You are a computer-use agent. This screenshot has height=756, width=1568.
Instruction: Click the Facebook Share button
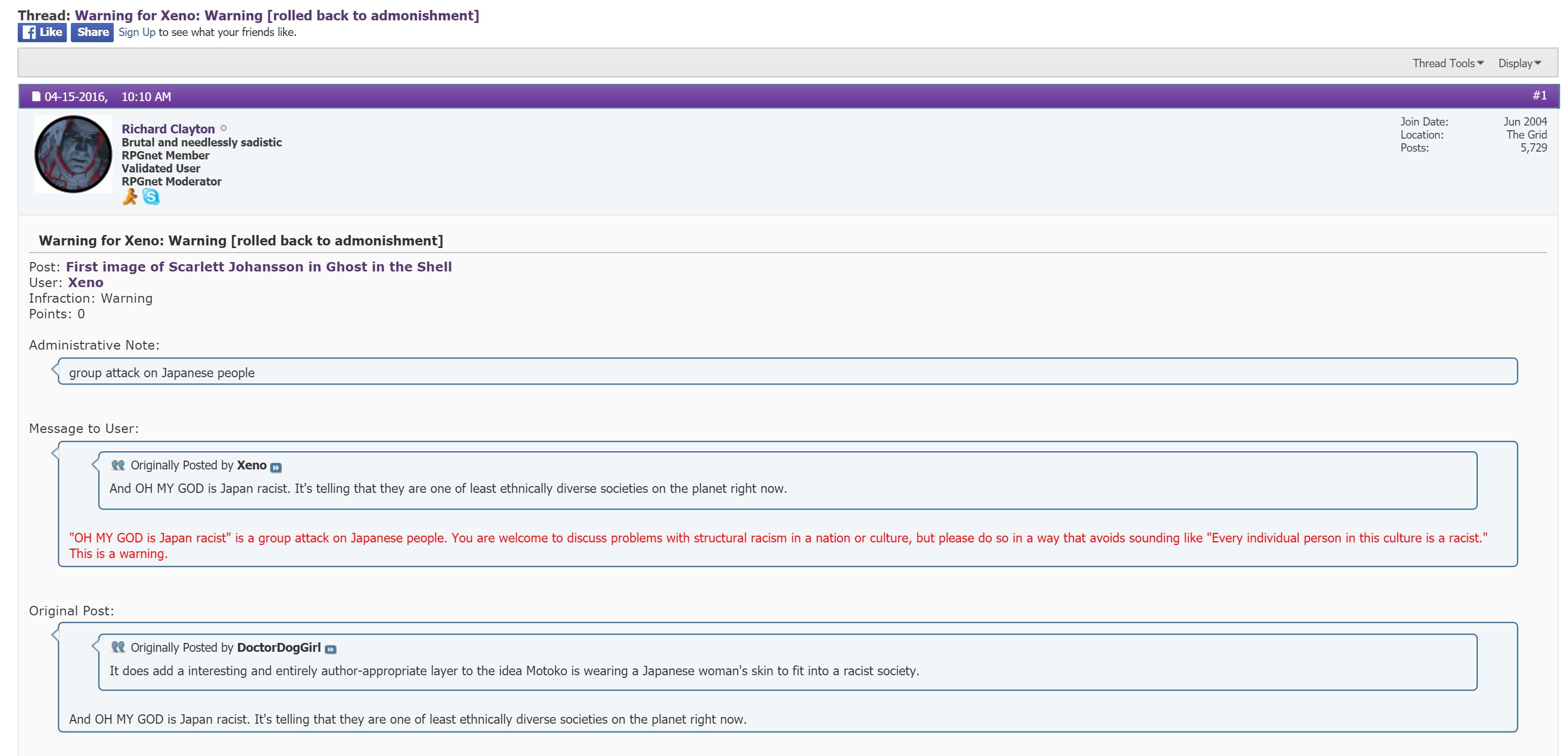point(92,32)
